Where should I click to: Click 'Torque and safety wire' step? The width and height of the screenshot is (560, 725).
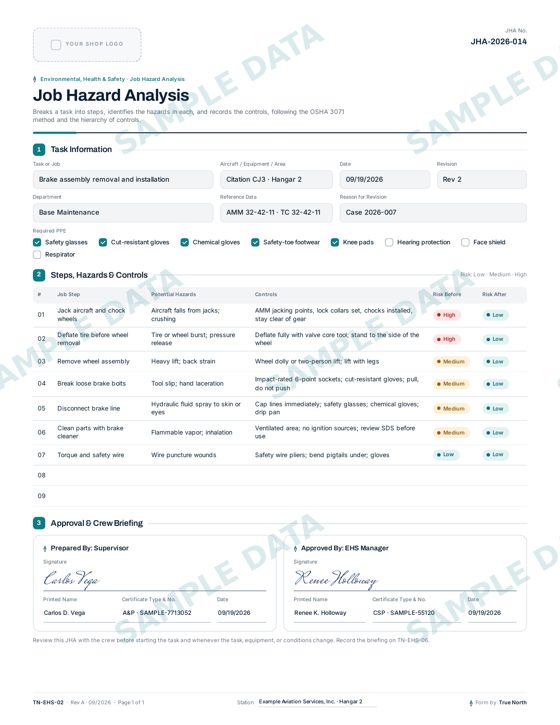pos(91,455)
